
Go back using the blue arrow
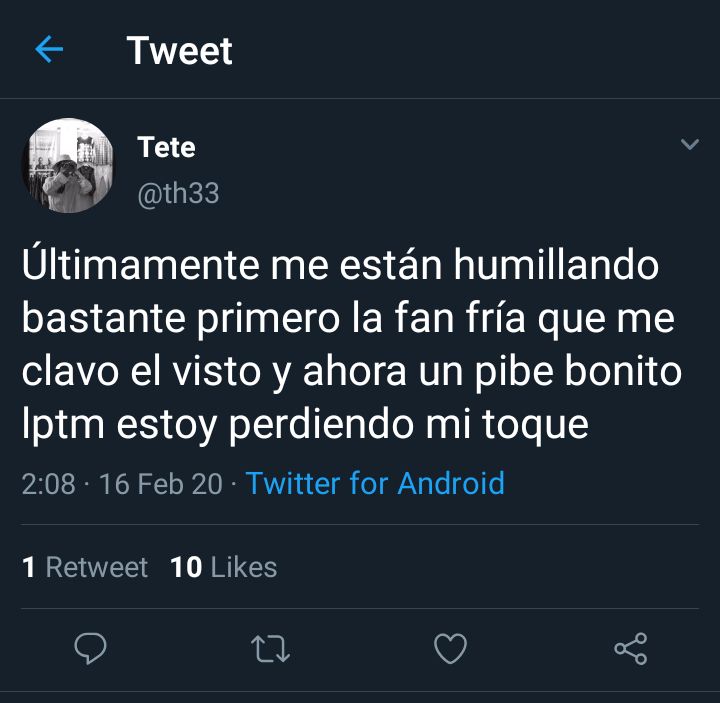tap(49, 49)
